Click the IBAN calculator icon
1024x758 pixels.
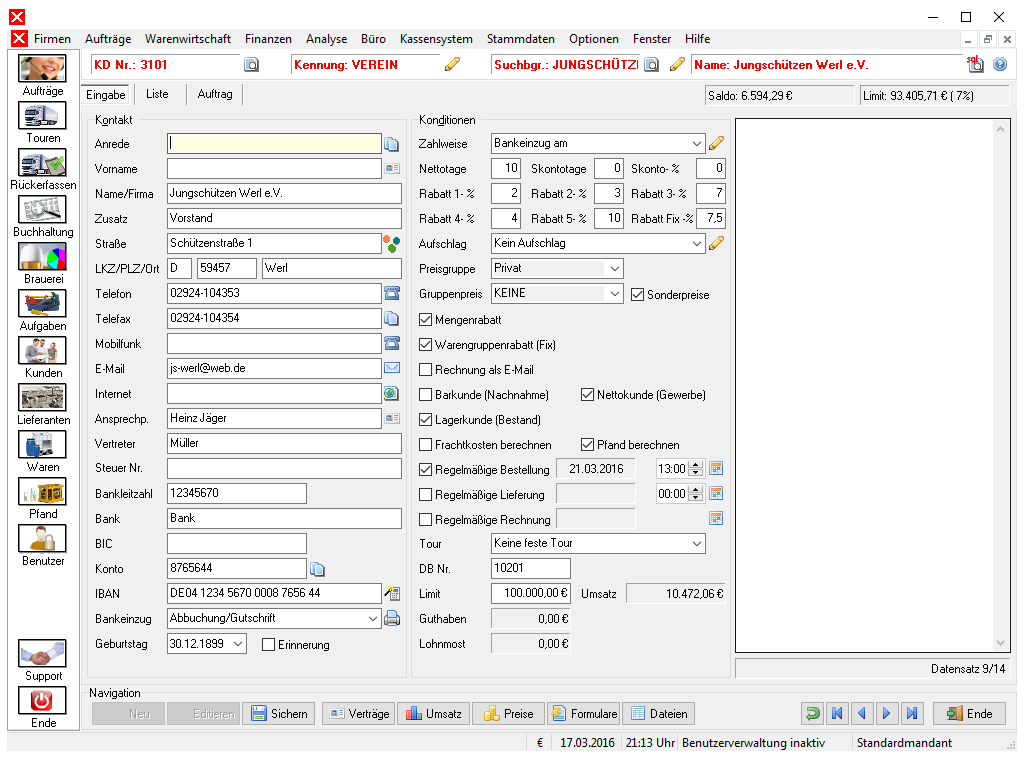(392, 593)
